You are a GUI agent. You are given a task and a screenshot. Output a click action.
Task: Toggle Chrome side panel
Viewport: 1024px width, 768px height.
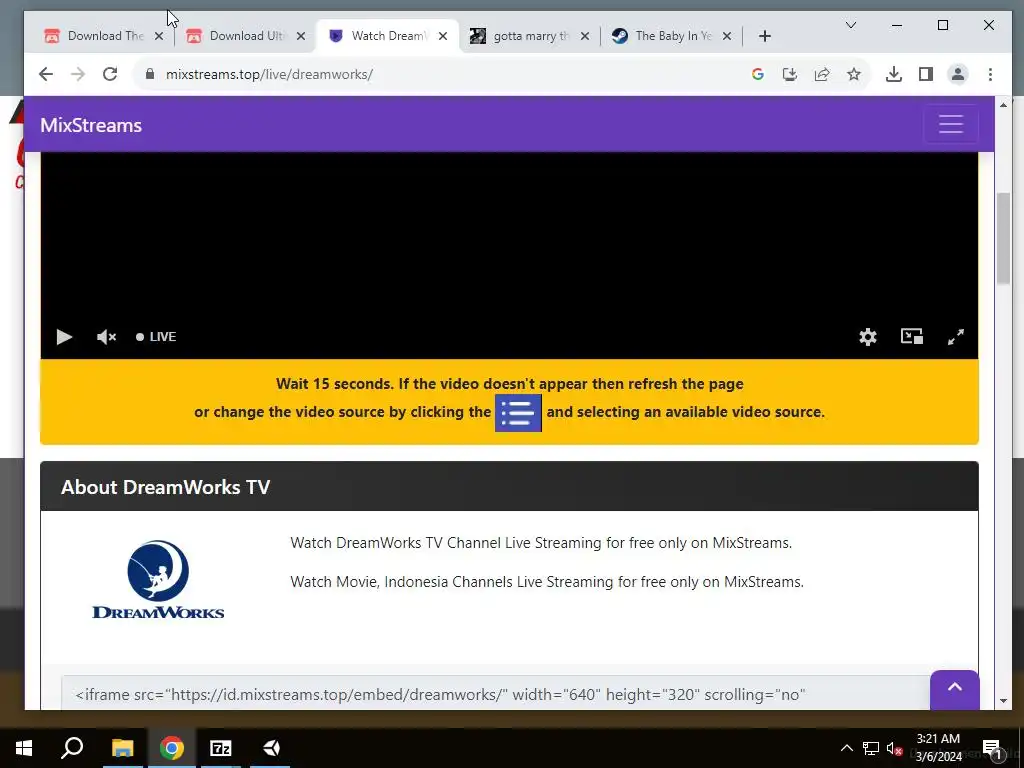click(x=925, y=74)
